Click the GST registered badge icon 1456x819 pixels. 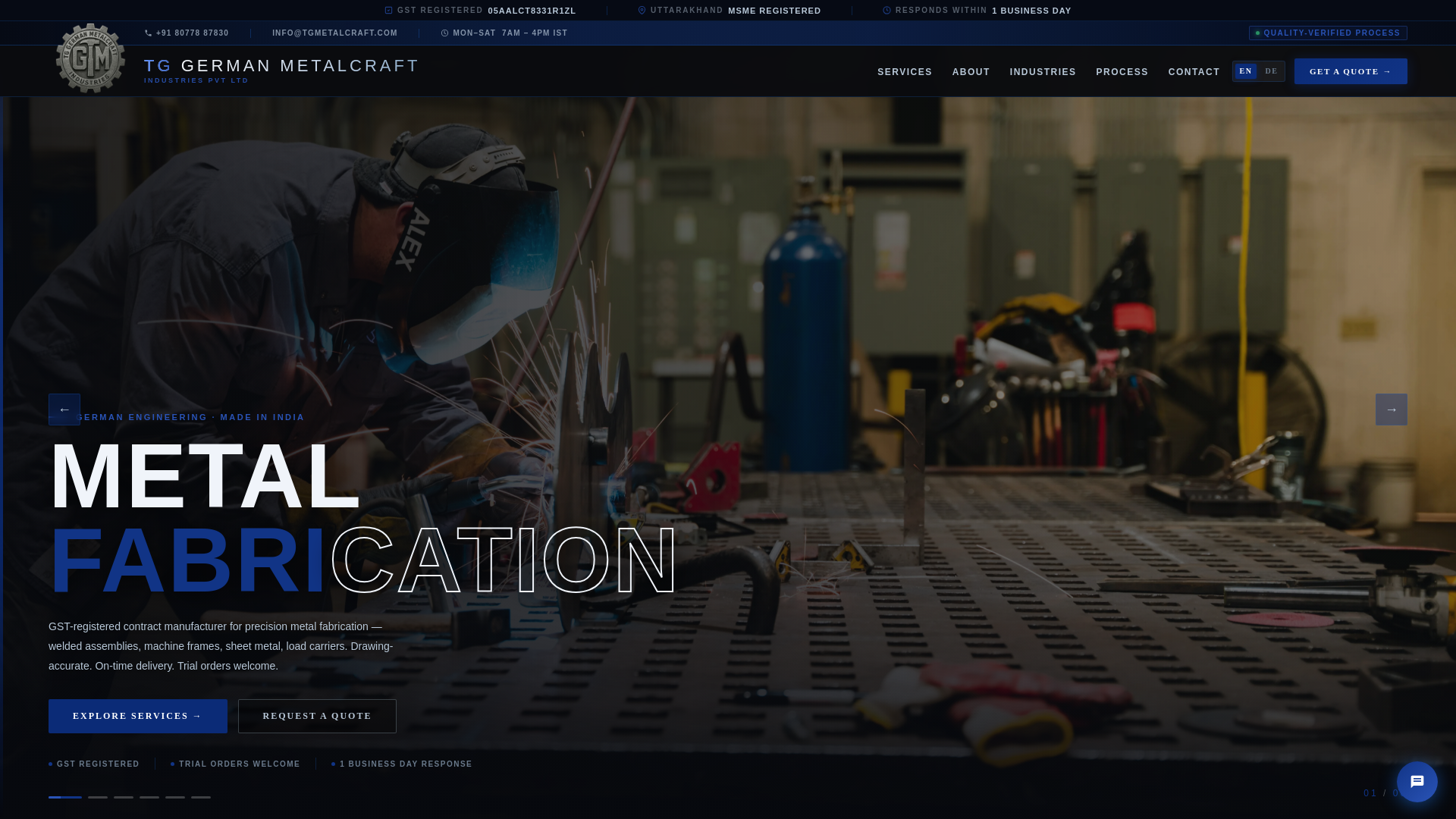click(x=389, y=11)
